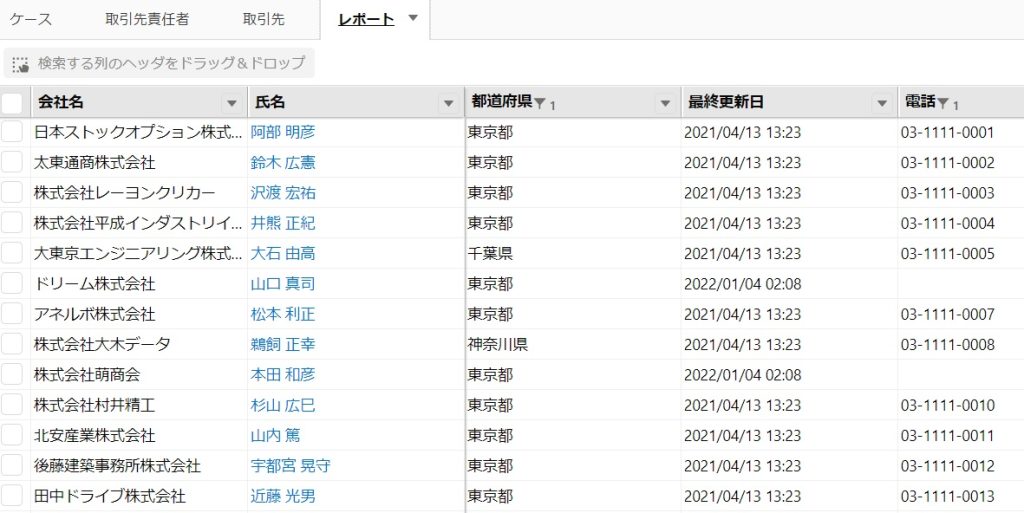Switch to the 取引先 tab
Viewport: 1024px width, 513px height.
264,19
